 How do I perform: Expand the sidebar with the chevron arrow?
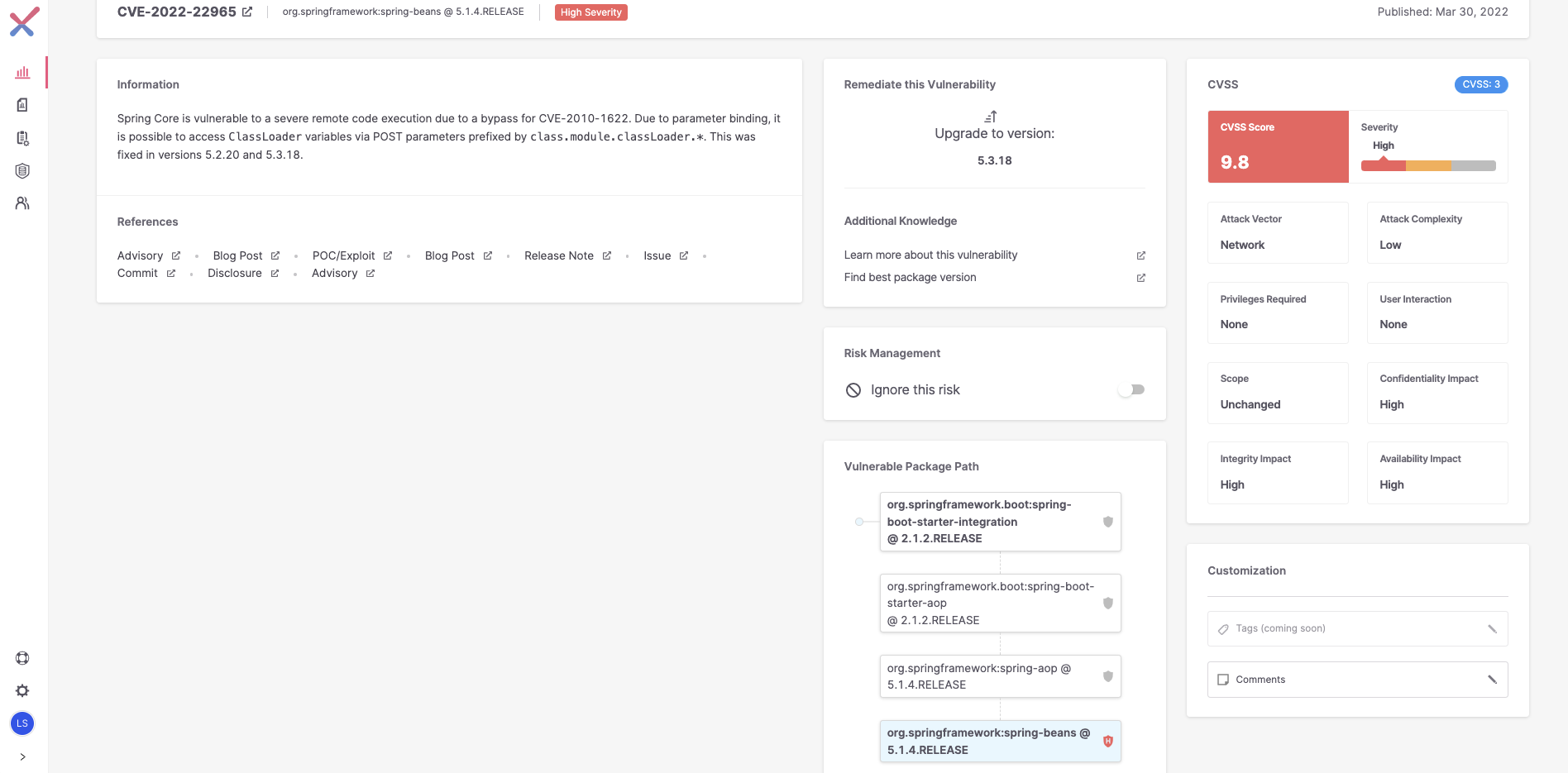pos(22,756)
